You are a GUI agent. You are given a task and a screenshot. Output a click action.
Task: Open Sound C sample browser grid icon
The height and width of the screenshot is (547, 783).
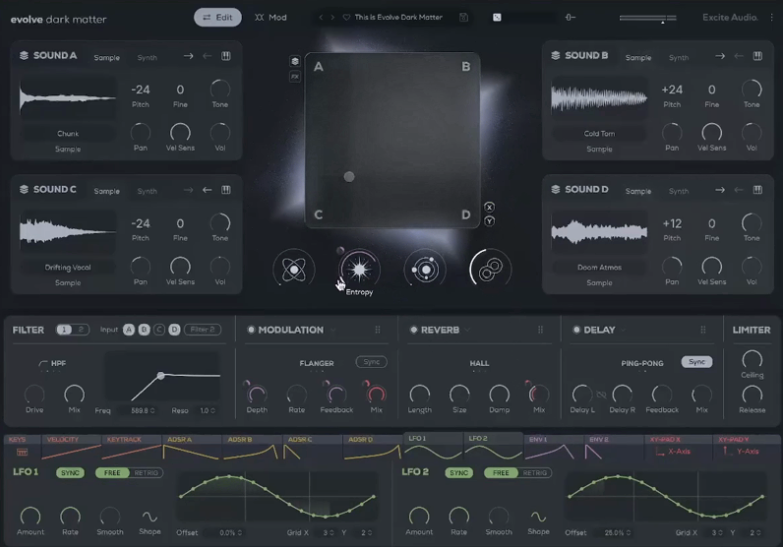[226, 190]
